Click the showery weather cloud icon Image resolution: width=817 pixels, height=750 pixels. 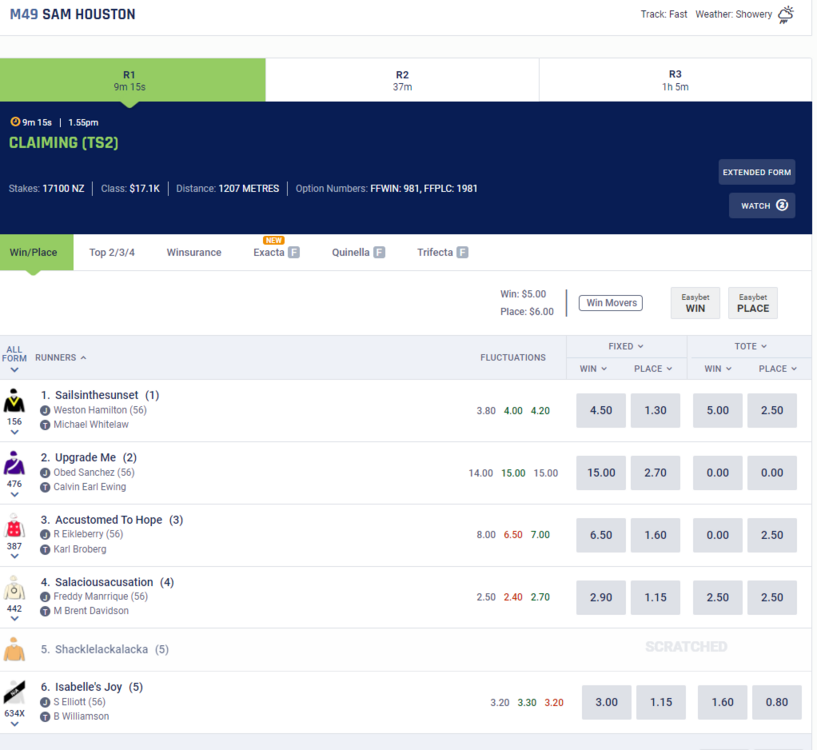click(x=787, y=14)
